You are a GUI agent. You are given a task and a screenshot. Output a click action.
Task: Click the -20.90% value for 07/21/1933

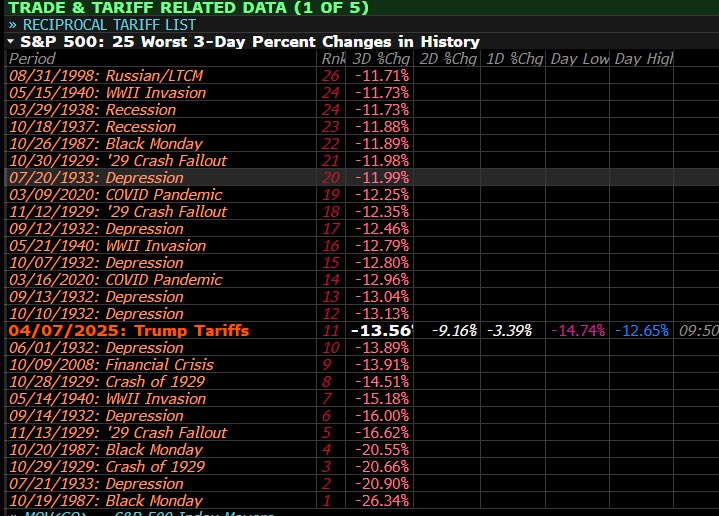click(382, 483)
